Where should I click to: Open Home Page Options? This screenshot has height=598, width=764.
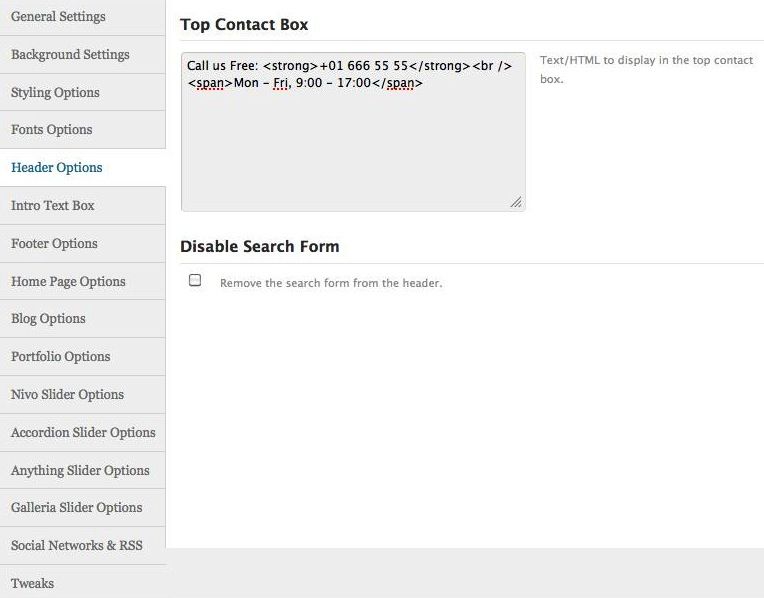[x=68, y=281]
